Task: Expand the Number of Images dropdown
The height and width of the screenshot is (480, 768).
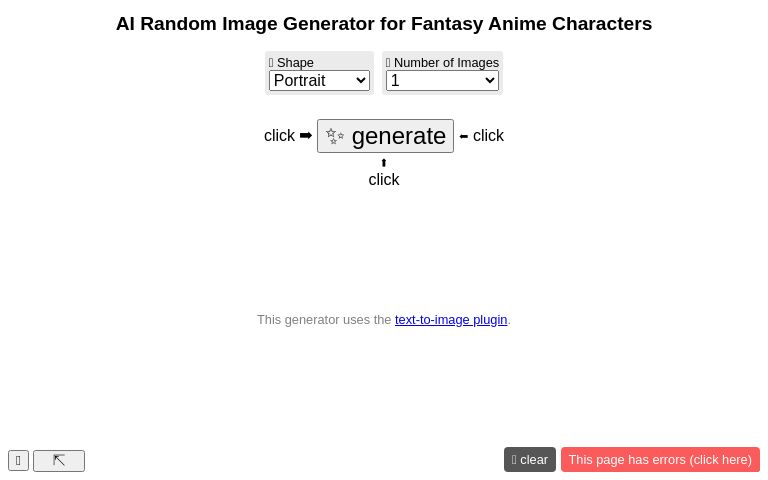Action: (x=442, y=81)
